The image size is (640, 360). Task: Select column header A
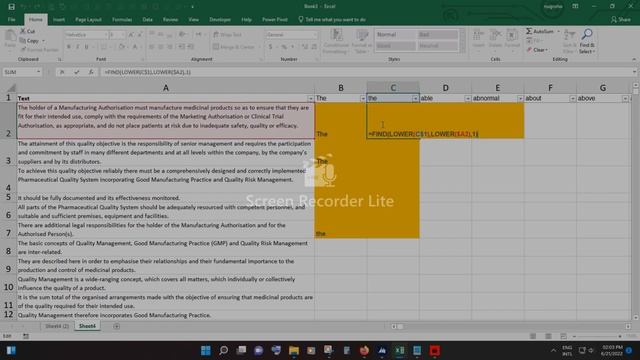(166, 88)
